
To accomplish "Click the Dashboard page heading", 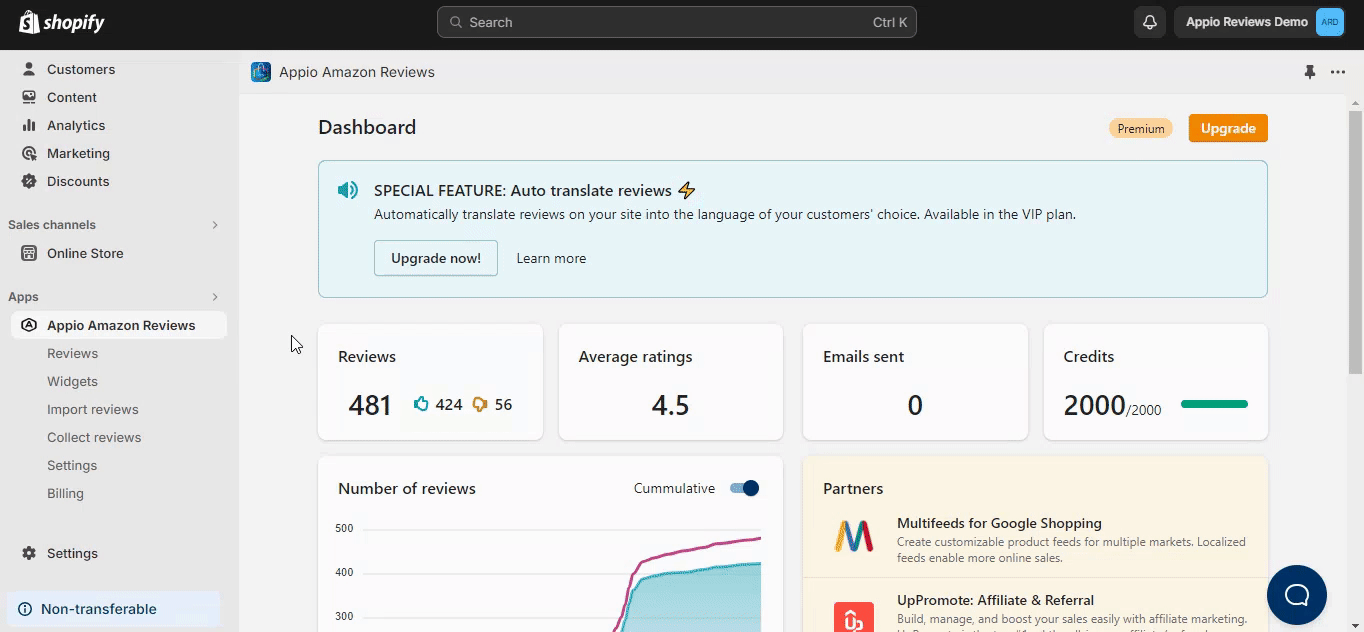I will point(367,127).
